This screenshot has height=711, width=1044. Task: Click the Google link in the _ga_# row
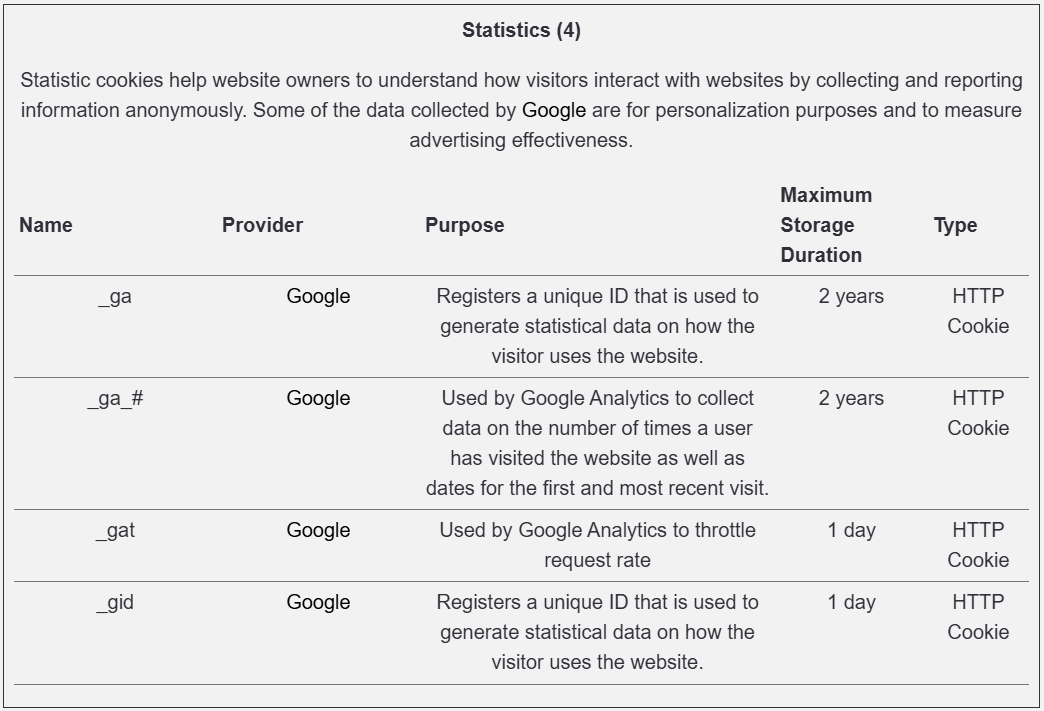click(318, 398)
